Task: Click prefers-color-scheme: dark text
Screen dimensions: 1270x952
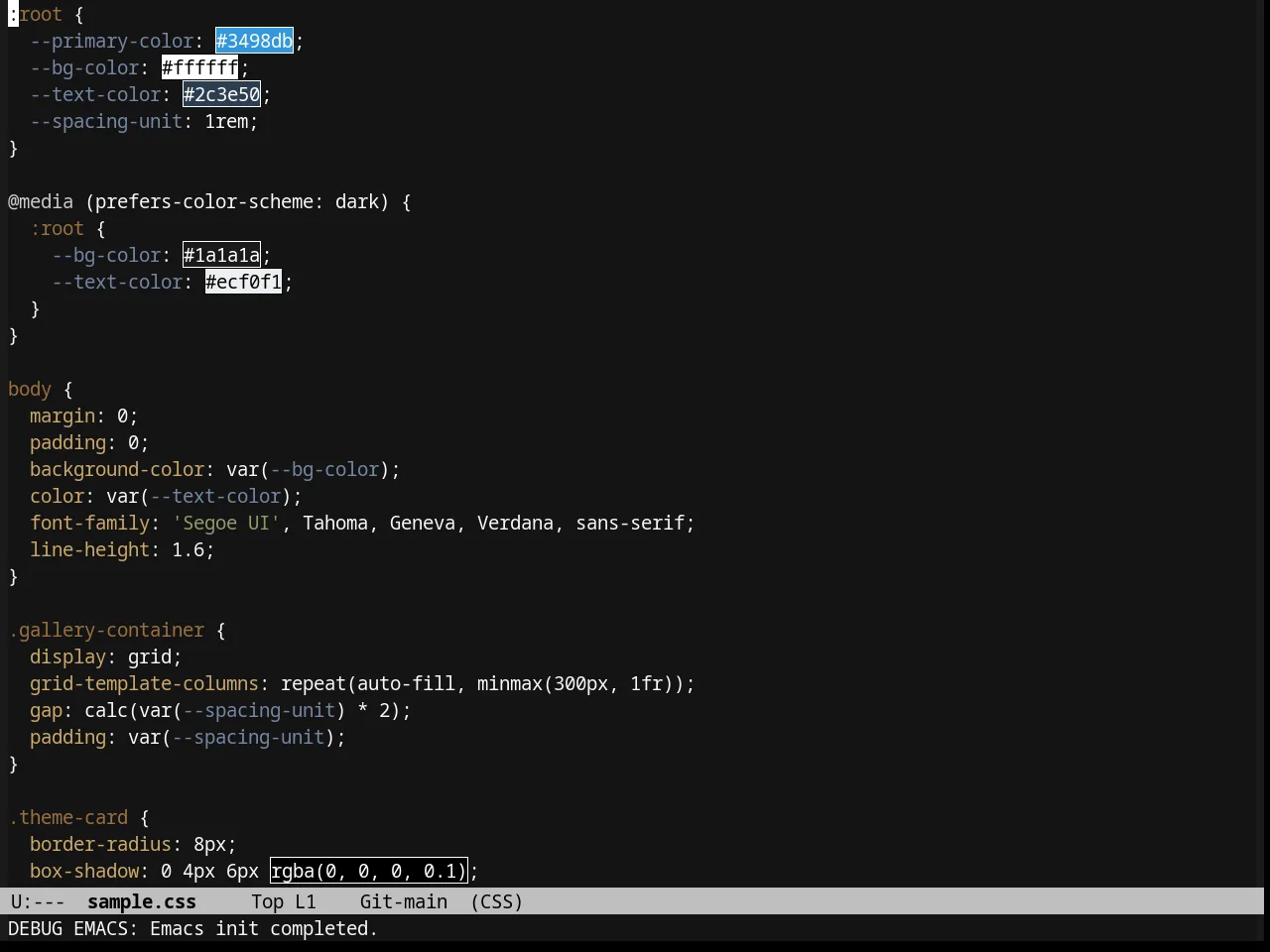Action: [237, 201]
